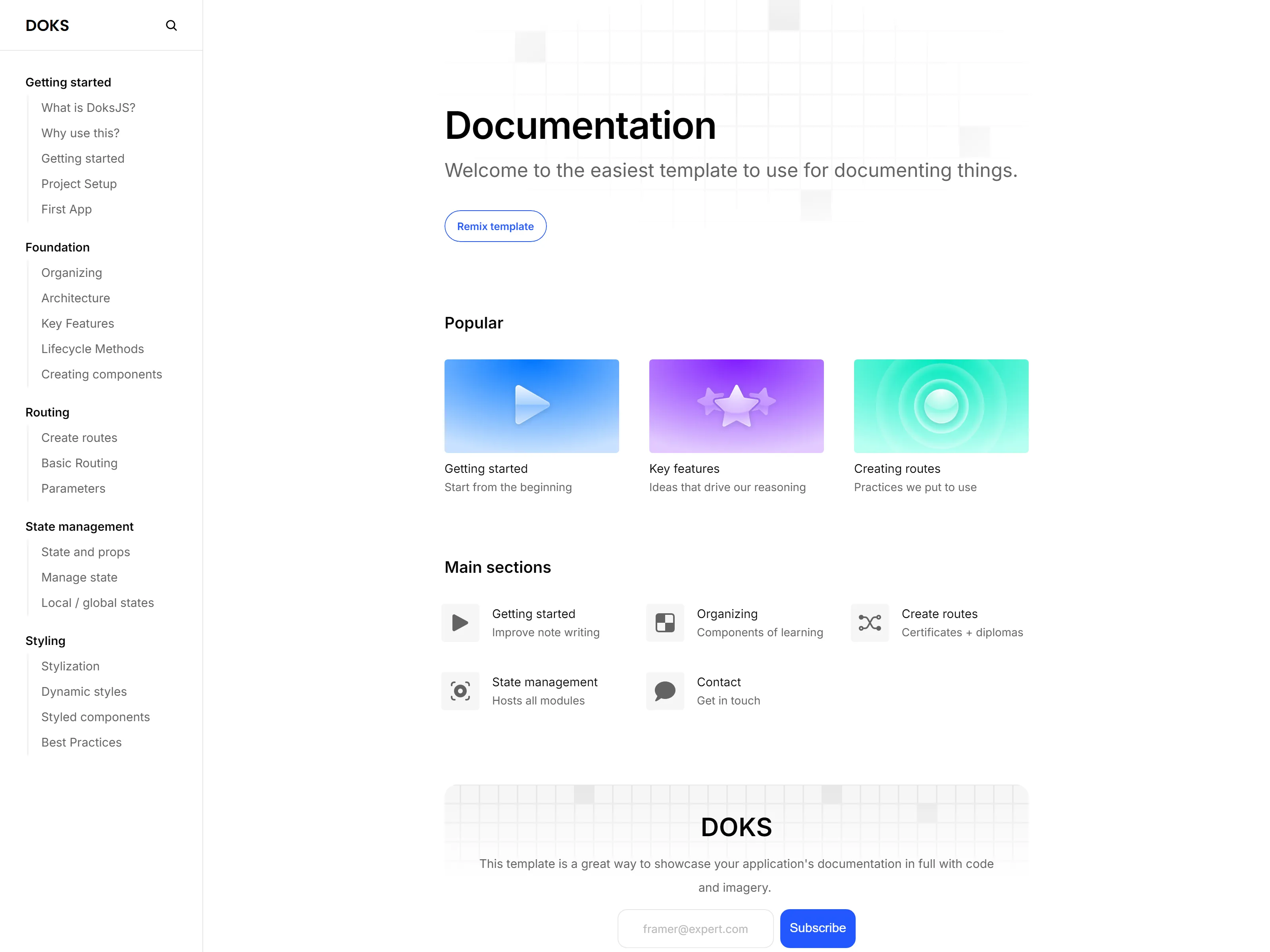Open State and props page

point(86,552)
